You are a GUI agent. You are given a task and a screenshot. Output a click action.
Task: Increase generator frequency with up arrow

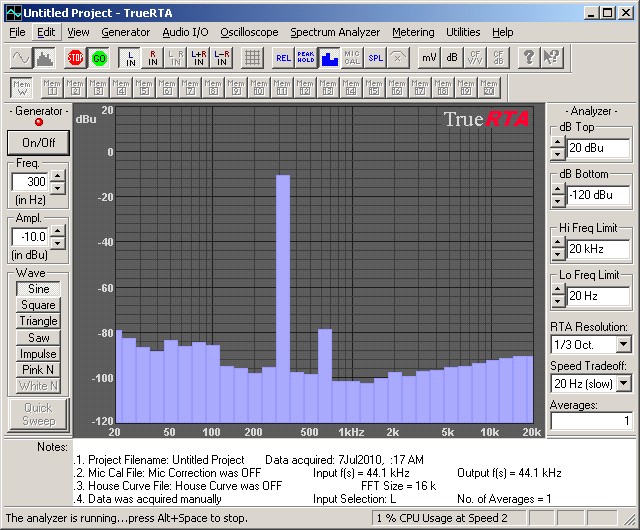tap(57, 177)
